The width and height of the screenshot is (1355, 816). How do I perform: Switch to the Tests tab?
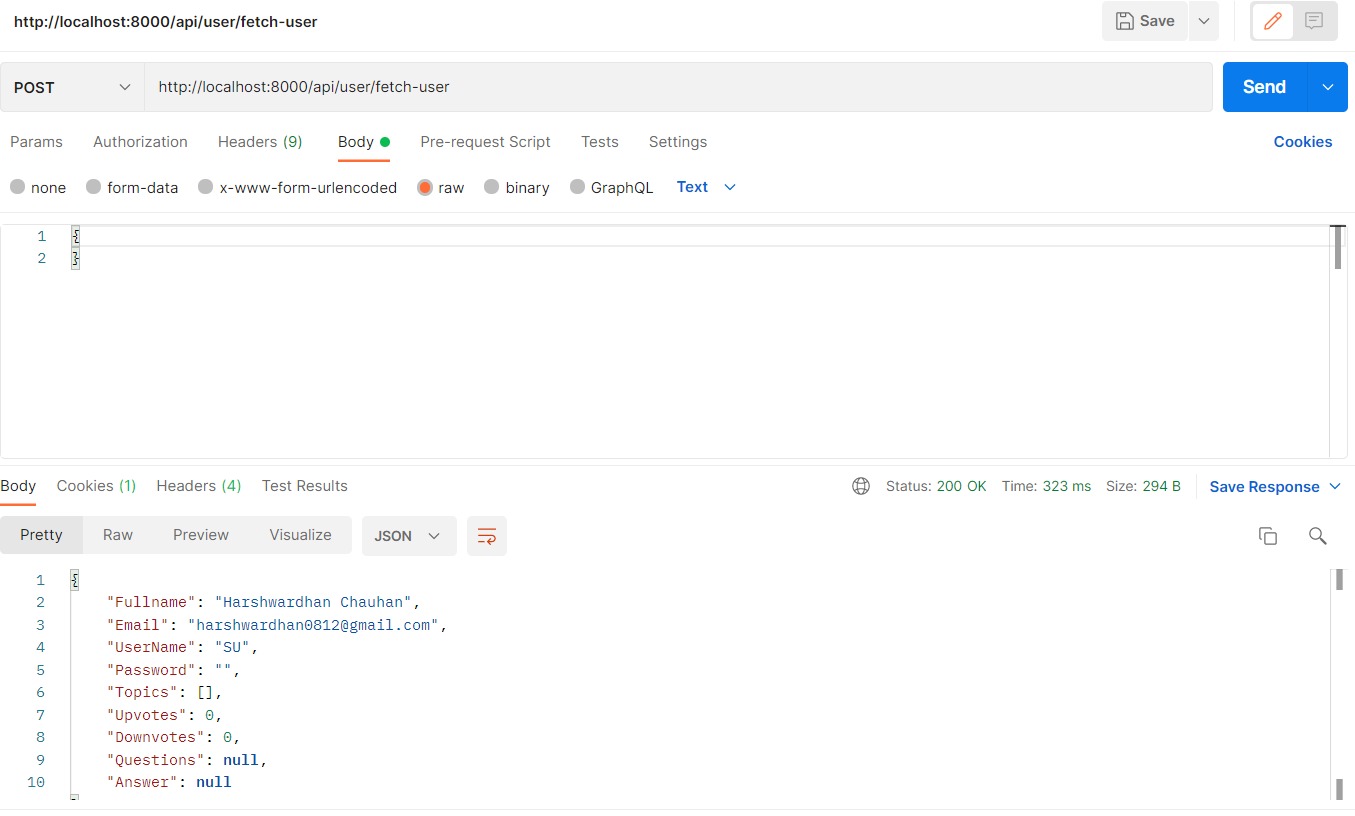click(x=599, y=142)
